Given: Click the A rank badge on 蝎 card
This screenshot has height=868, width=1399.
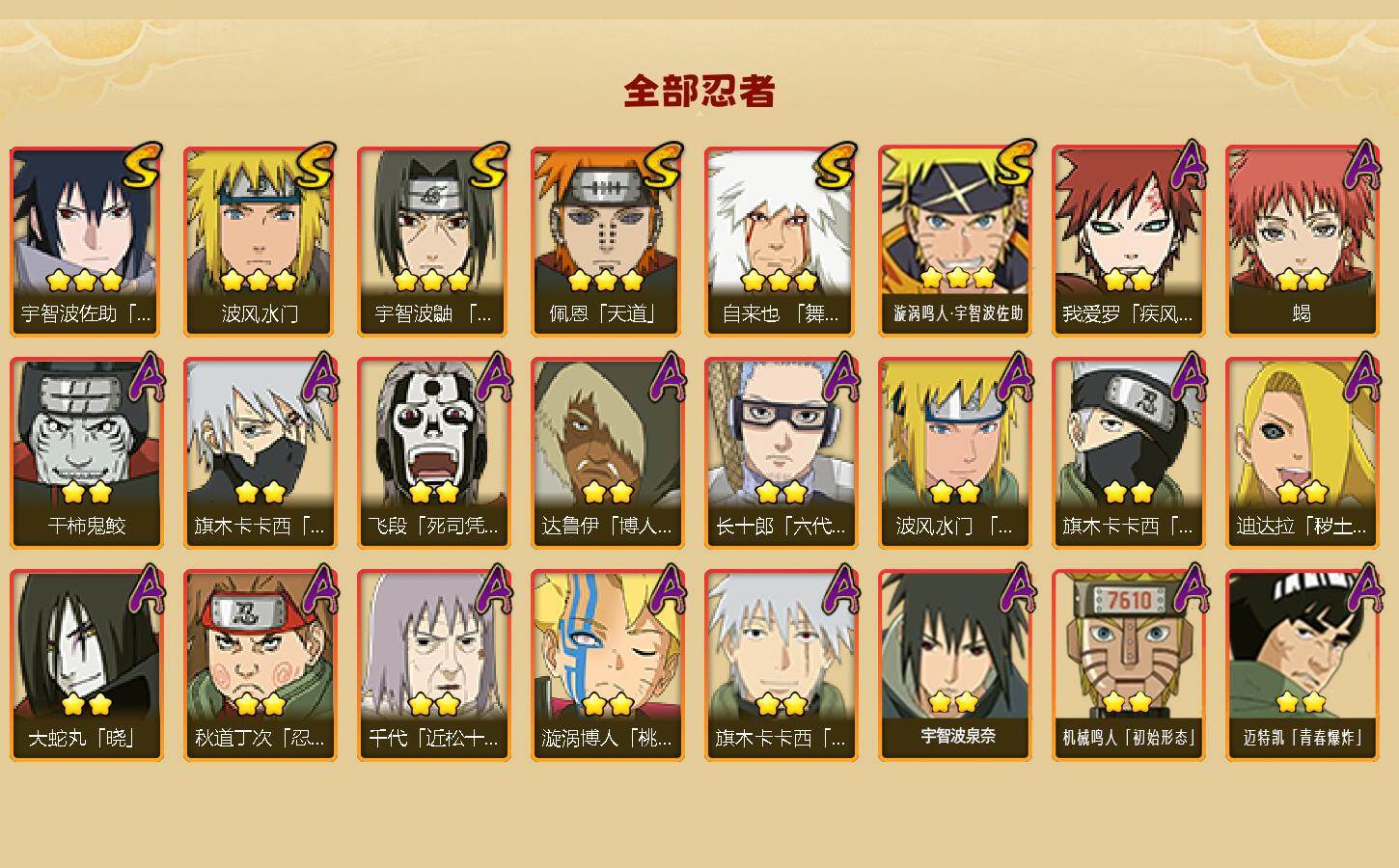Looking at the screenshot, I should pos(1362,166).
